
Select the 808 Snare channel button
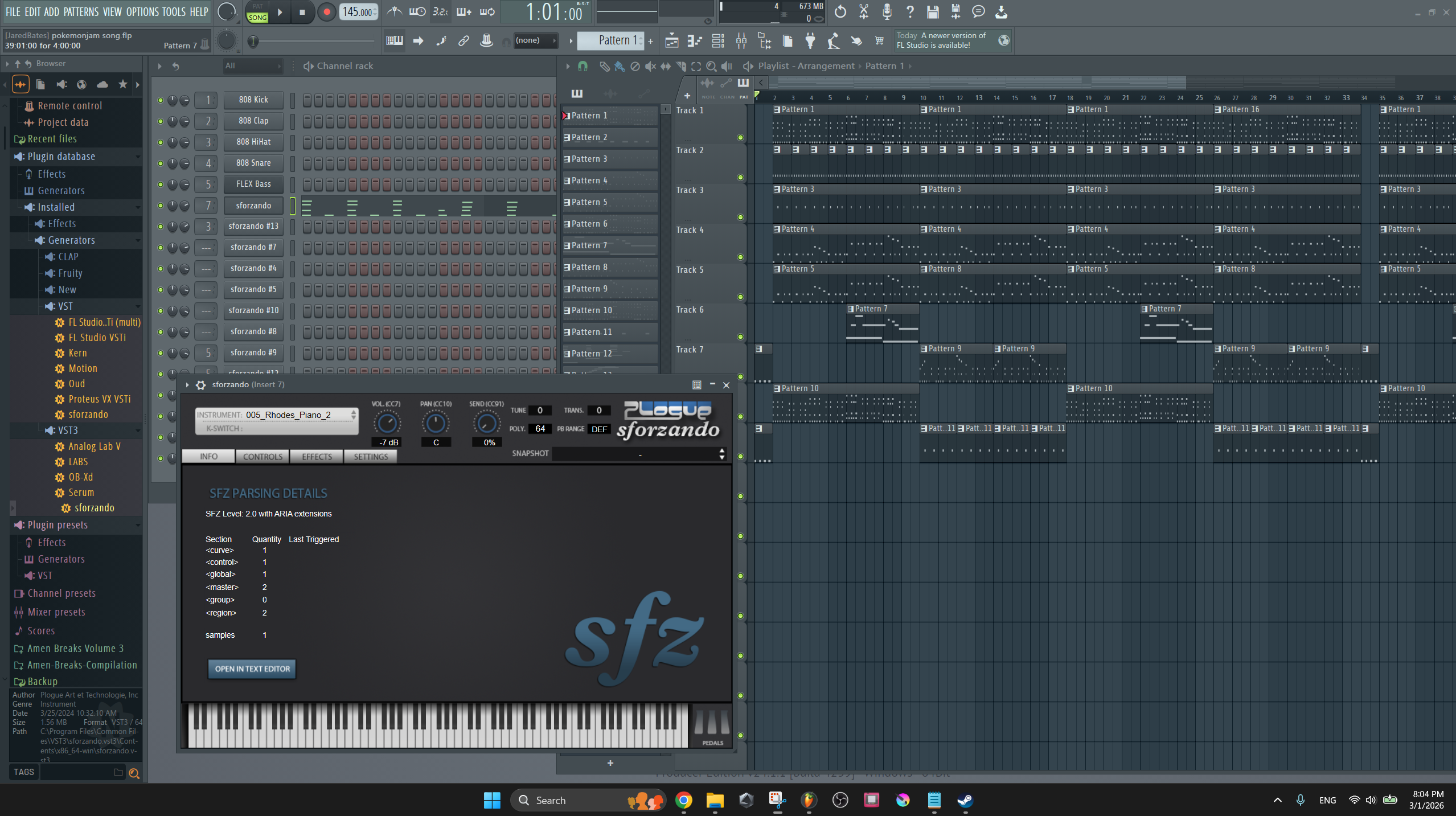click(253, 163)
